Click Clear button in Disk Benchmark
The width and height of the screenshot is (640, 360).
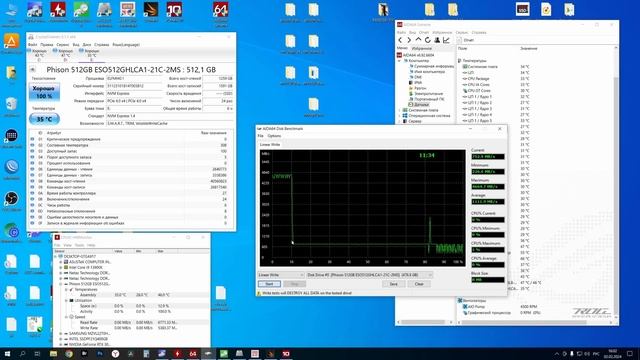click(x=419, y=284)
